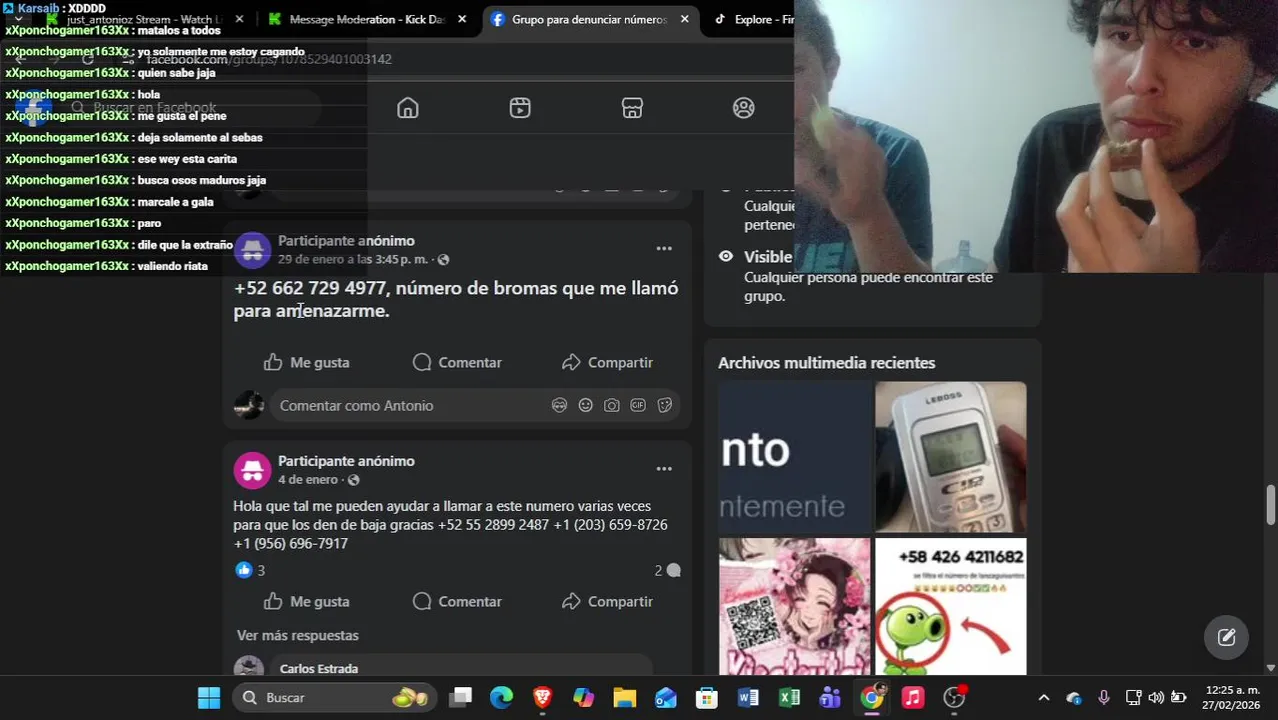The width and height of the screenshot is (1278, 720).
Task: Open the 4 de enero timestamp link
Action: pyautogui.click(x=308, y=479)
